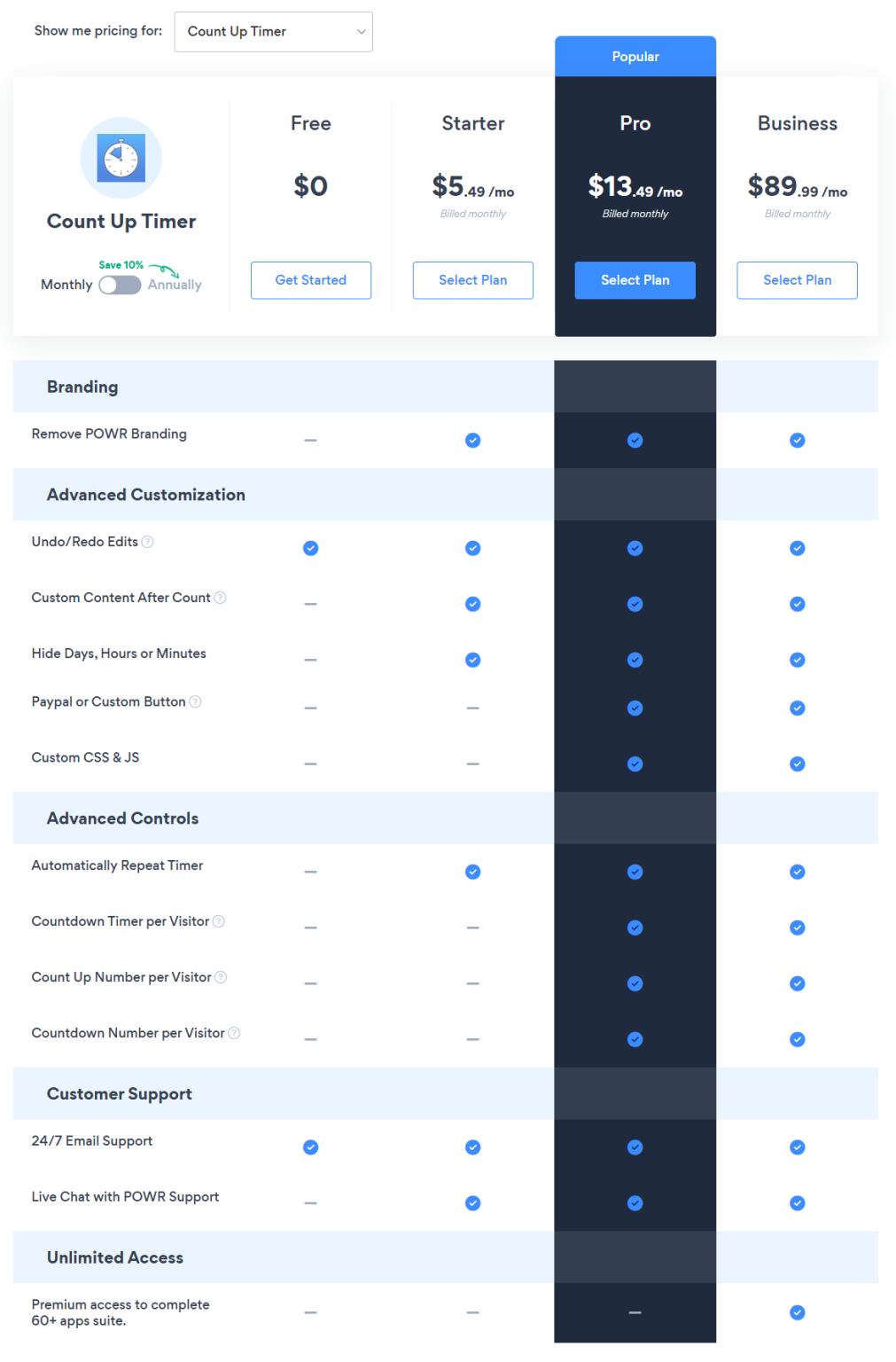This screenshot has height=1362, width=896.
Task: Open the pricing product dropdown
Action: (x=273, y=31)
